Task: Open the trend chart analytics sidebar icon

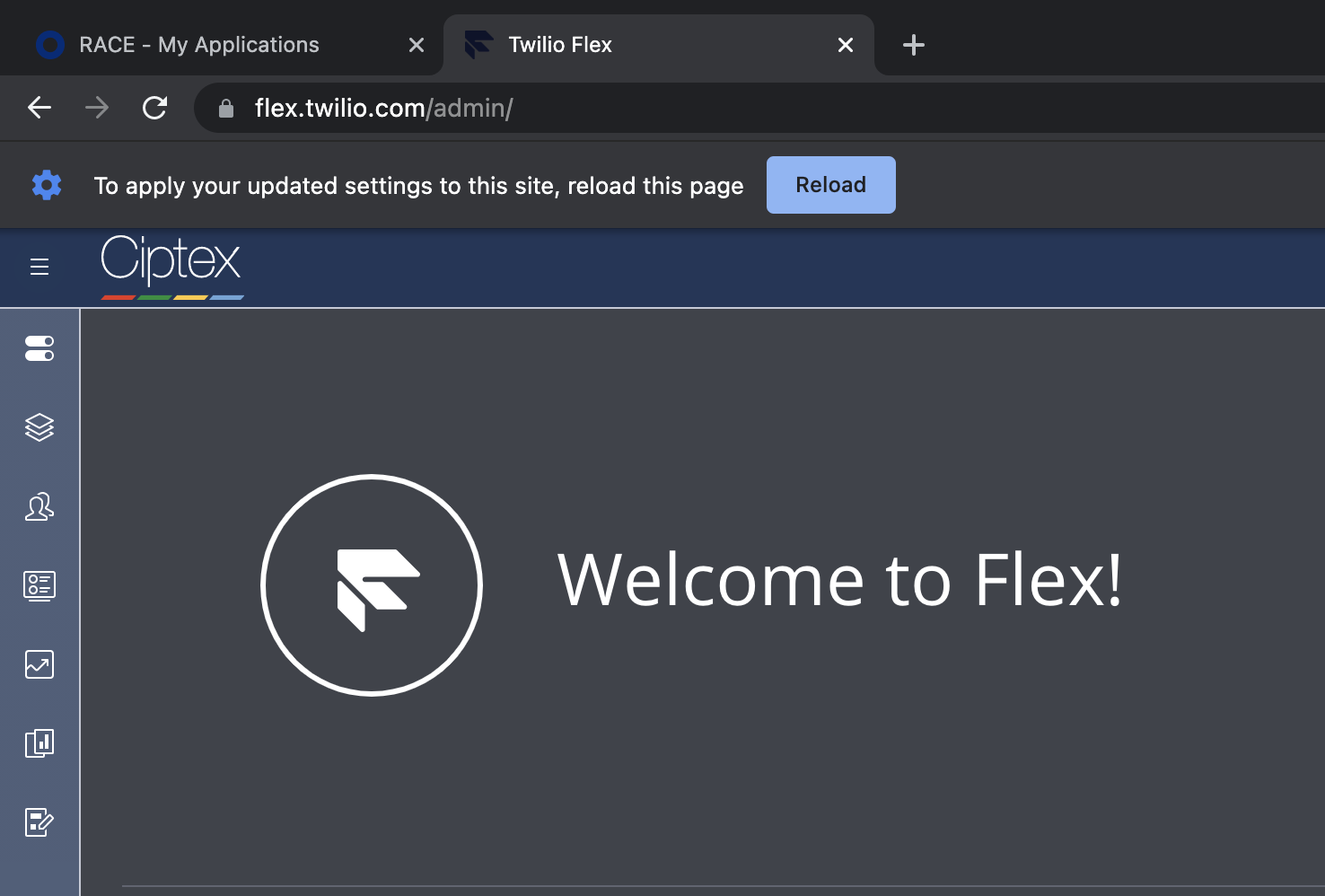Action: pyautogui.click(x=39, y=664)
